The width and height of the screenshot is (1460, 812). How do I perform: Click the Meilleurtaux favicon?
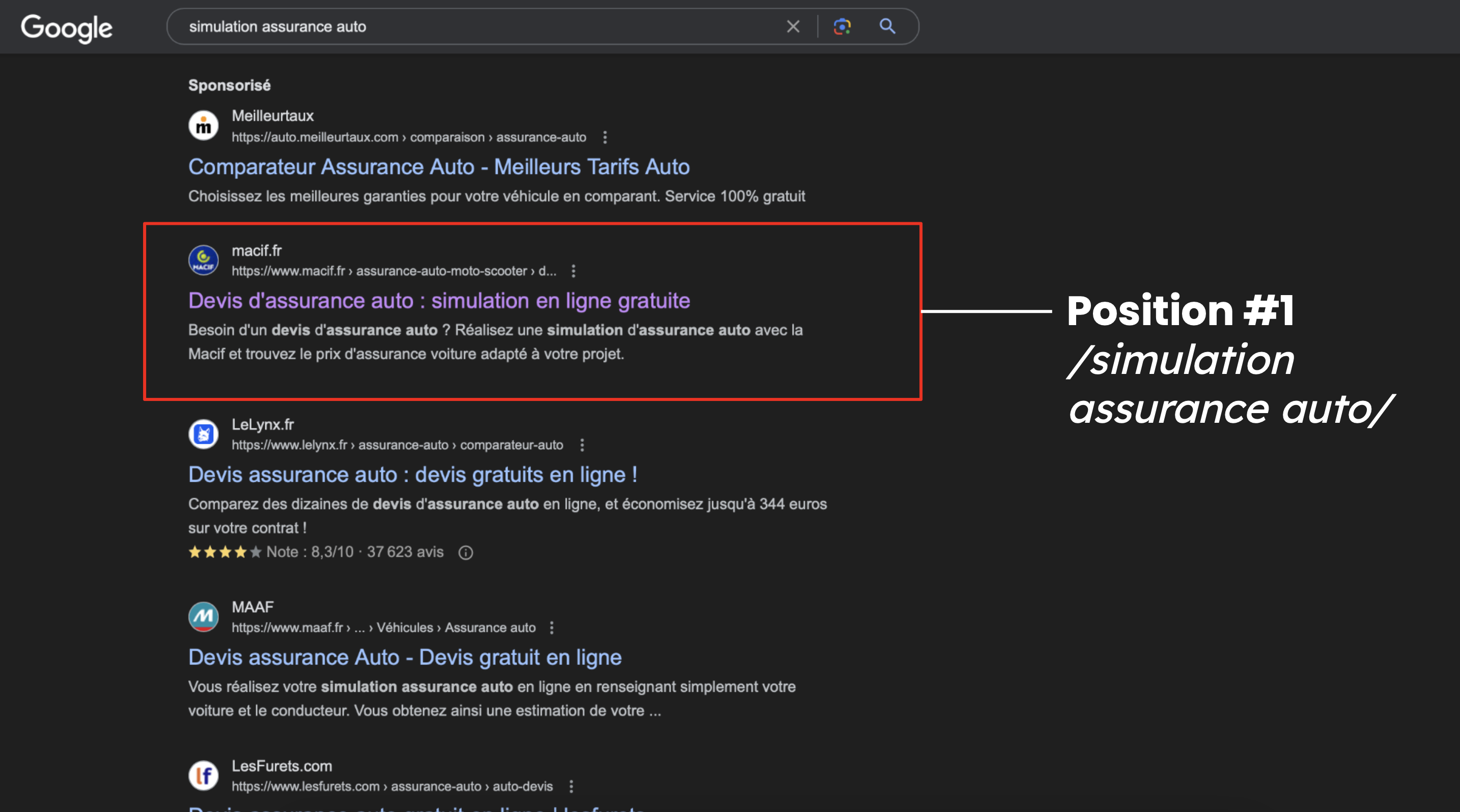coord(204,126)
